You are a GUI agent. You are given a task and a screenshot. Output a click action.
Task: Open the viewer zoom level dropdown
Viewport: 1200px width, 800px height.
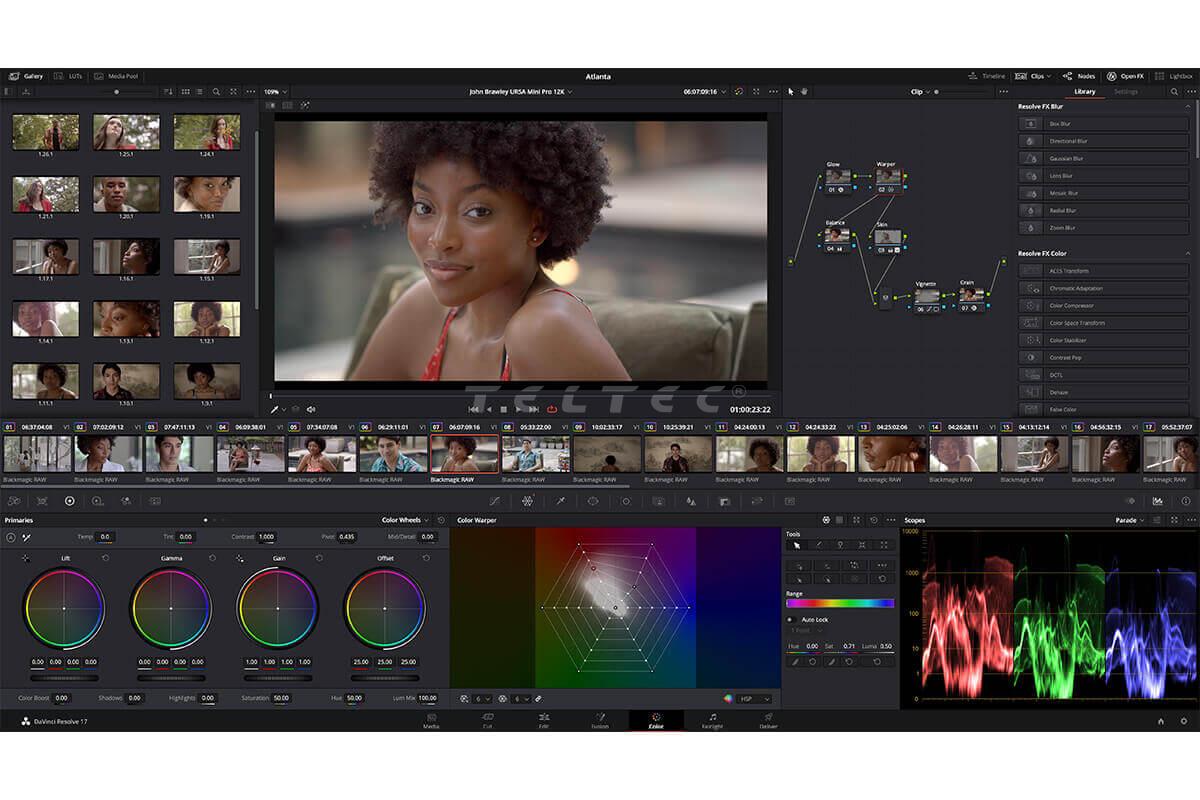click(x=276, y=91)
